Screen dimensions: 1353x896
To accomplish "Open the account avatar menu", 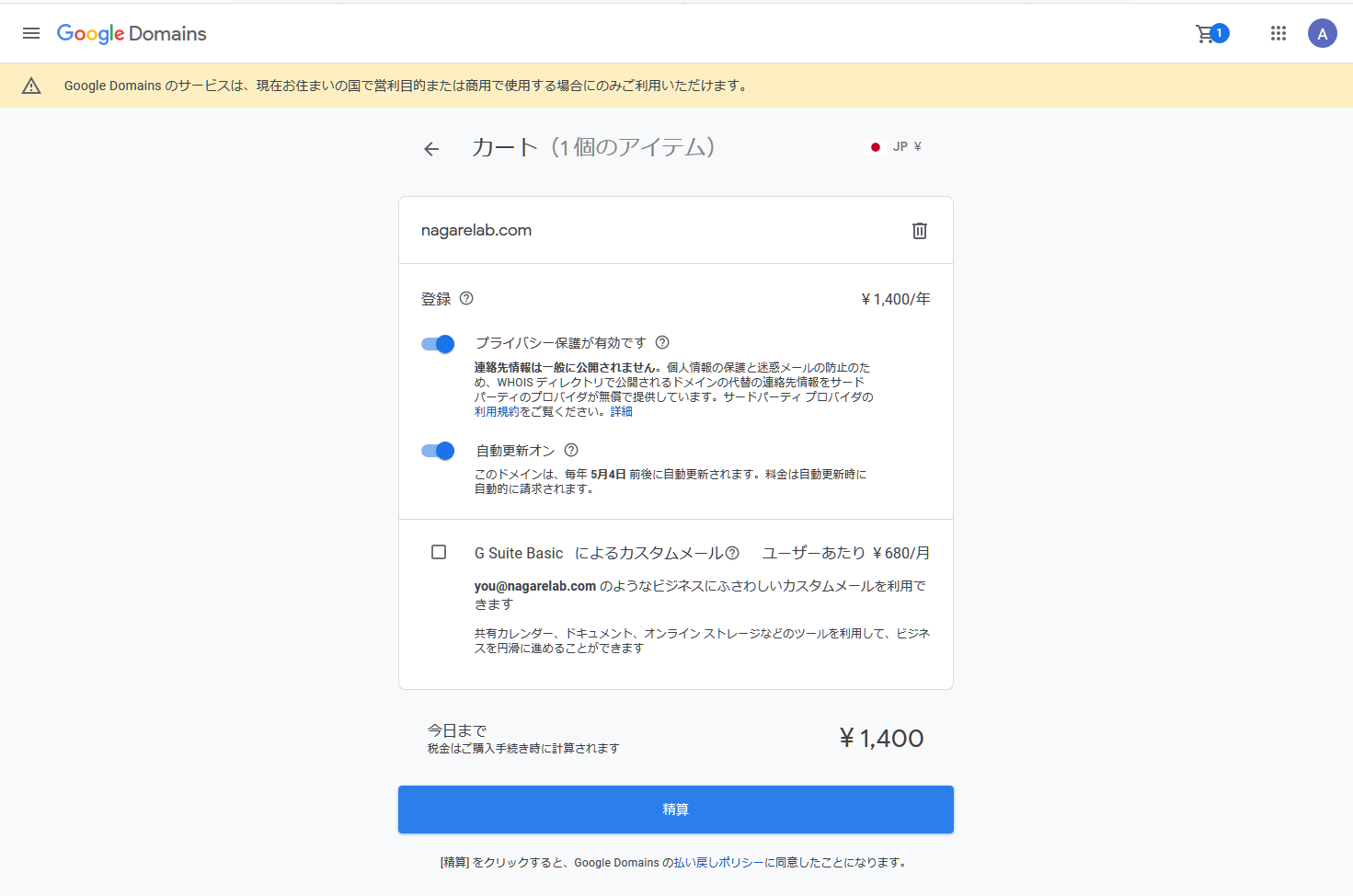I will click(1323, 33).
